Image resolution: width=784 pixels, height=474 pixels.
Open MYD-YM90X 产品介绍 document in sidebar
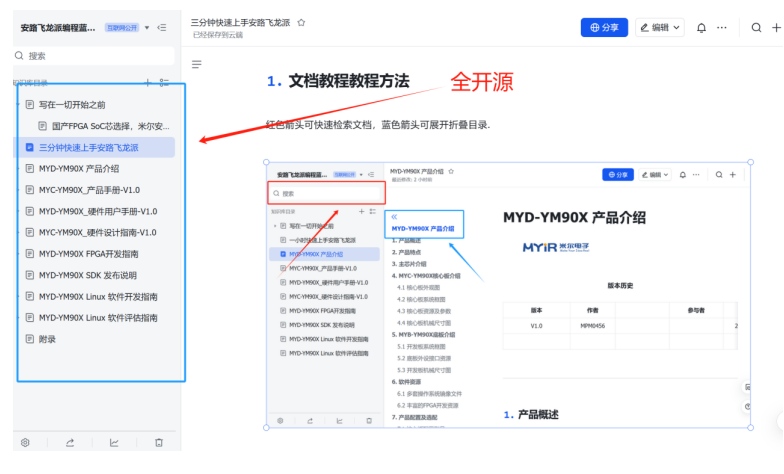point(79,169)
